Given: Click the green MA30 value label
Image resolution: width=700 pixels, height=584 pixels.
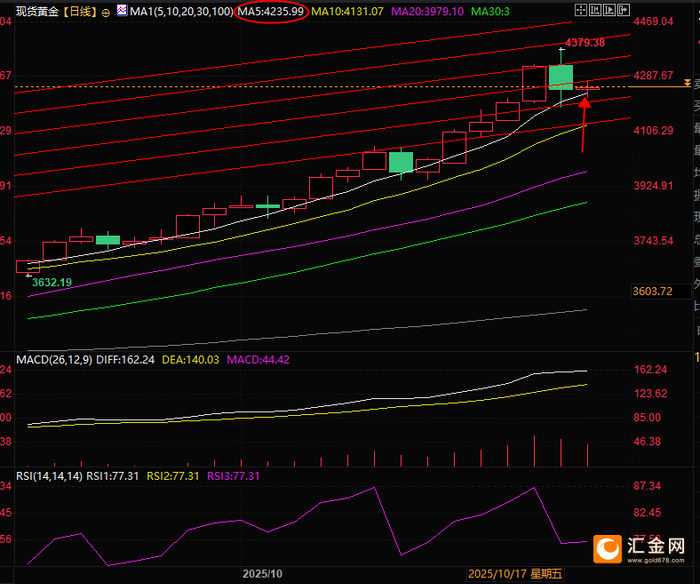Looking at the screenshot, I should click(x=490, y=11).
